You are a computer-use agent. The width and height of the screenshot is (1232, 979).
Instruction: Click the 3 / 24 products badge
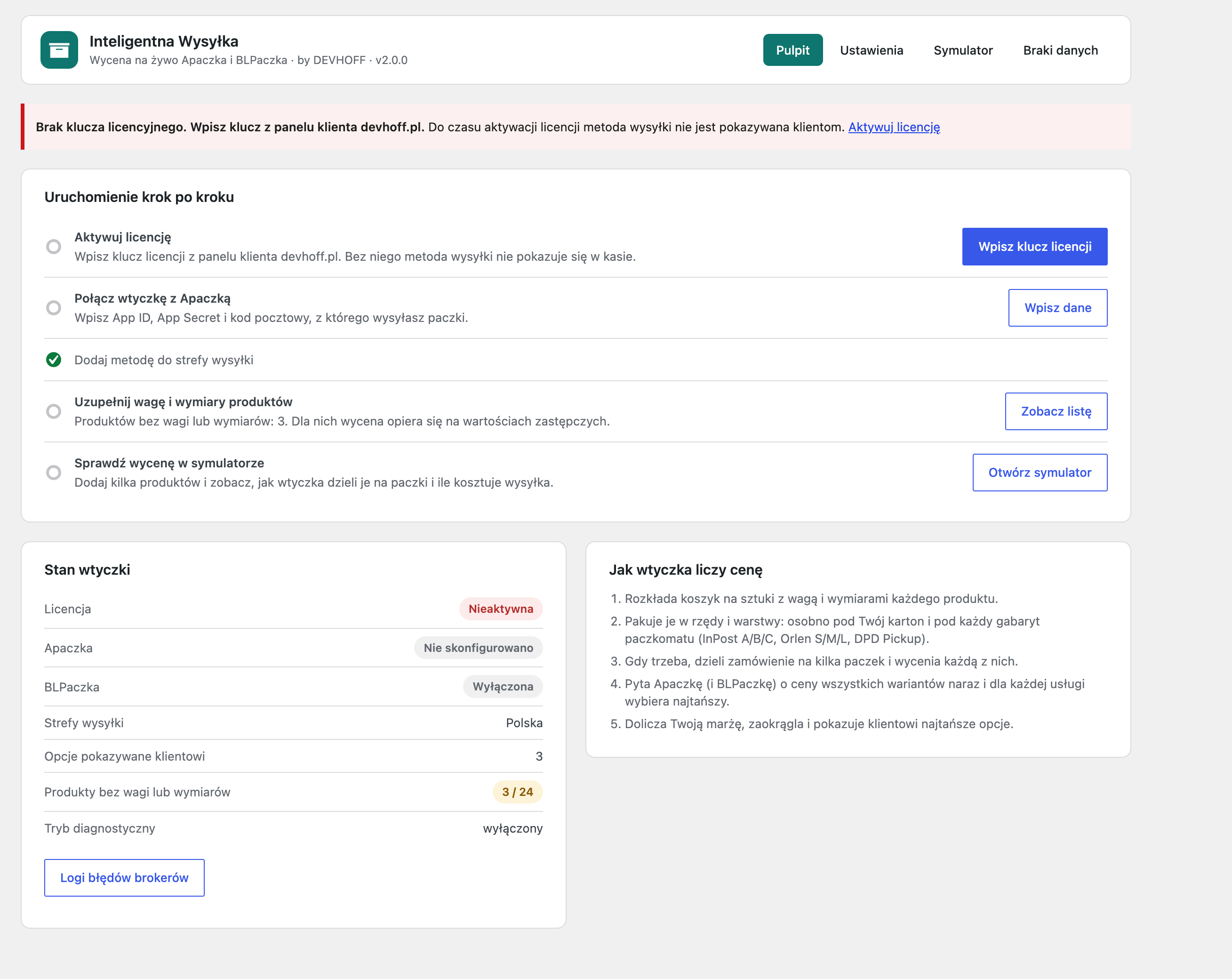tap(517, 792)
